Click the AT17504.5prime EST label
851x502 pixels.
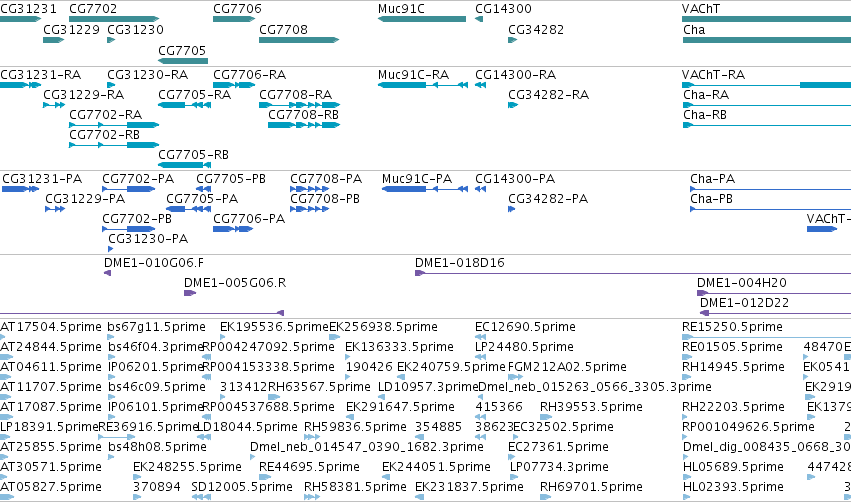point(50,327)
